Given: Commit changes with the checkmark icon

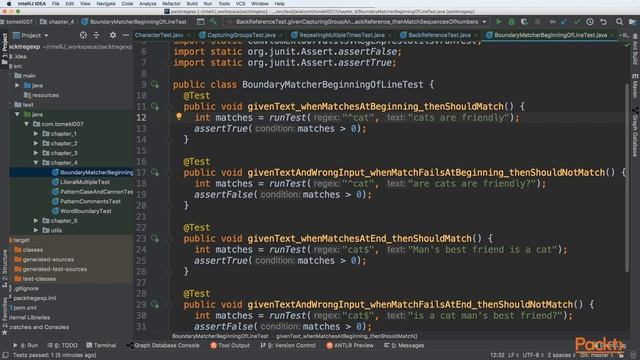Looking at the screenshot, I should [577, 22].
